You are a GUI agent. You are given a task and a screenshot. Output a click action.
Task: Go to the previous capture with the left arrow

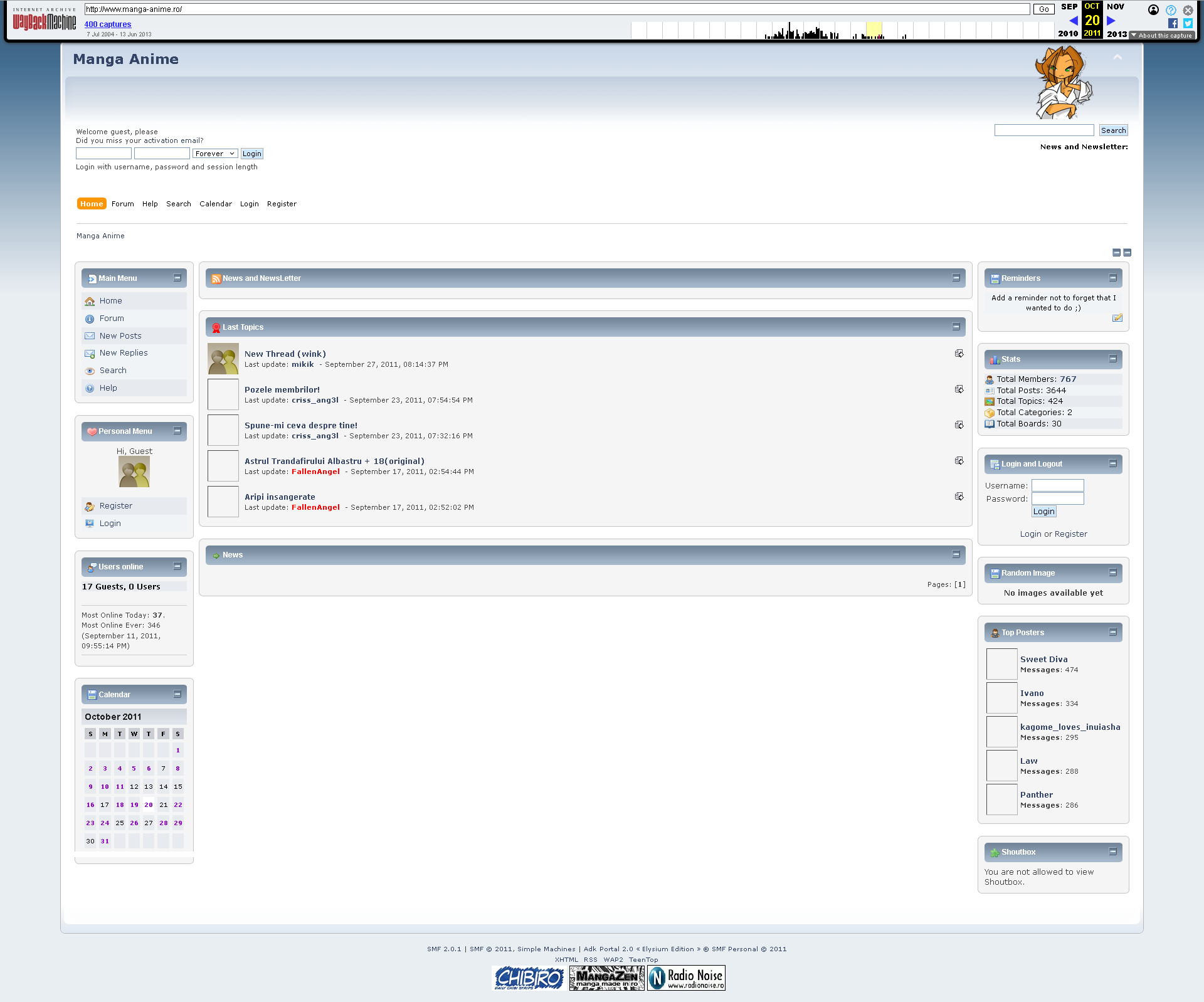(x=1073, y=21)
